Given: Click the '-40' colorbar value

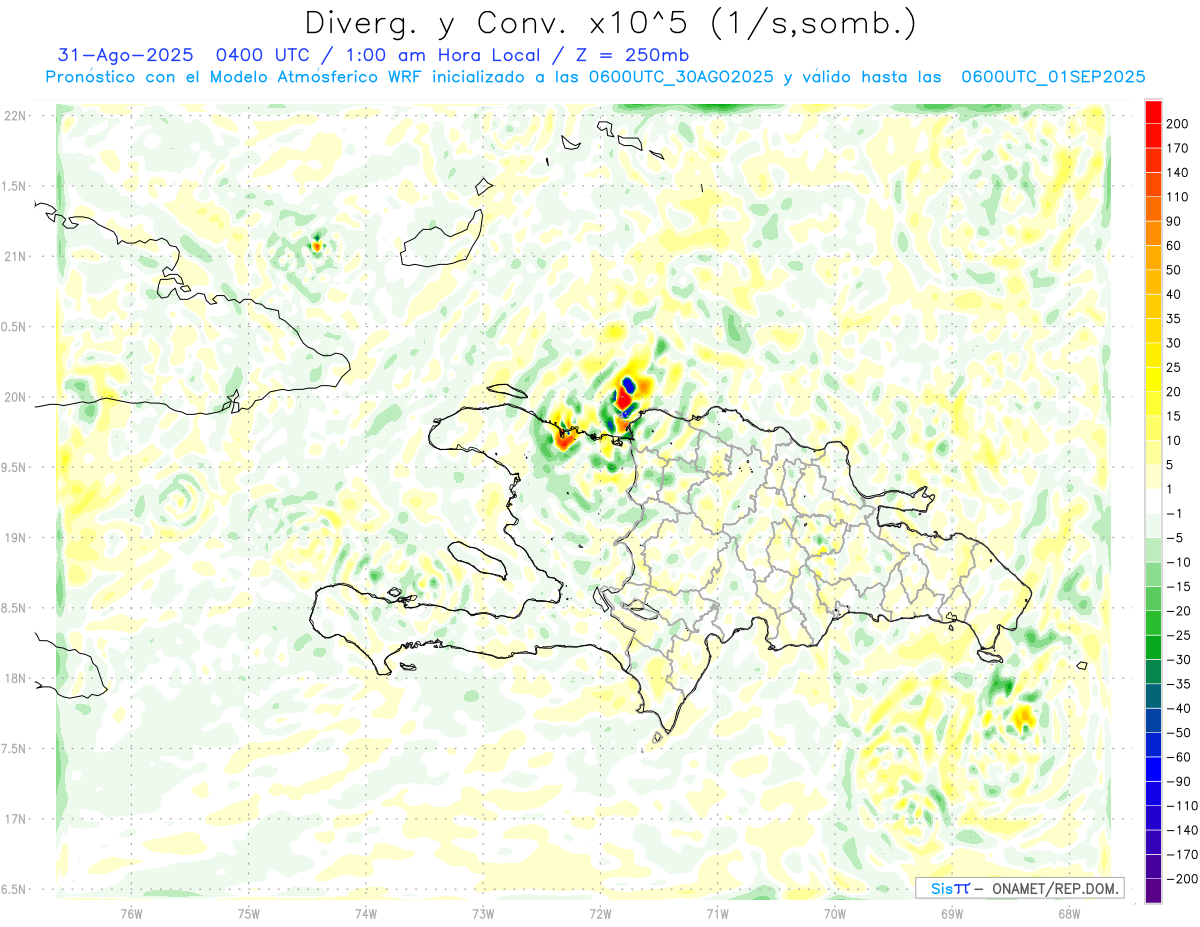Looking at the screenshot, I should pos(1178,708).
